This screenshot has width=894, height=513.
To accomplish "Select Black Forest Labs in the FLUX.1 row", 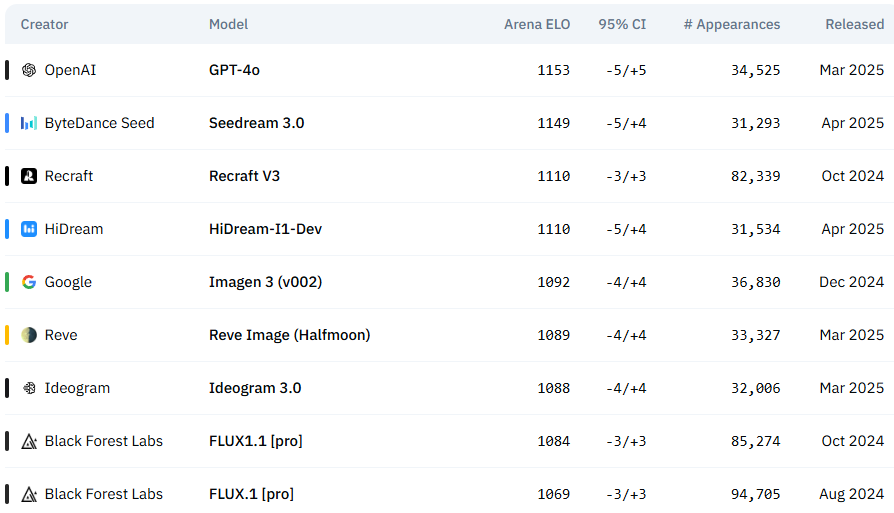I will click(x=104, y=494).
